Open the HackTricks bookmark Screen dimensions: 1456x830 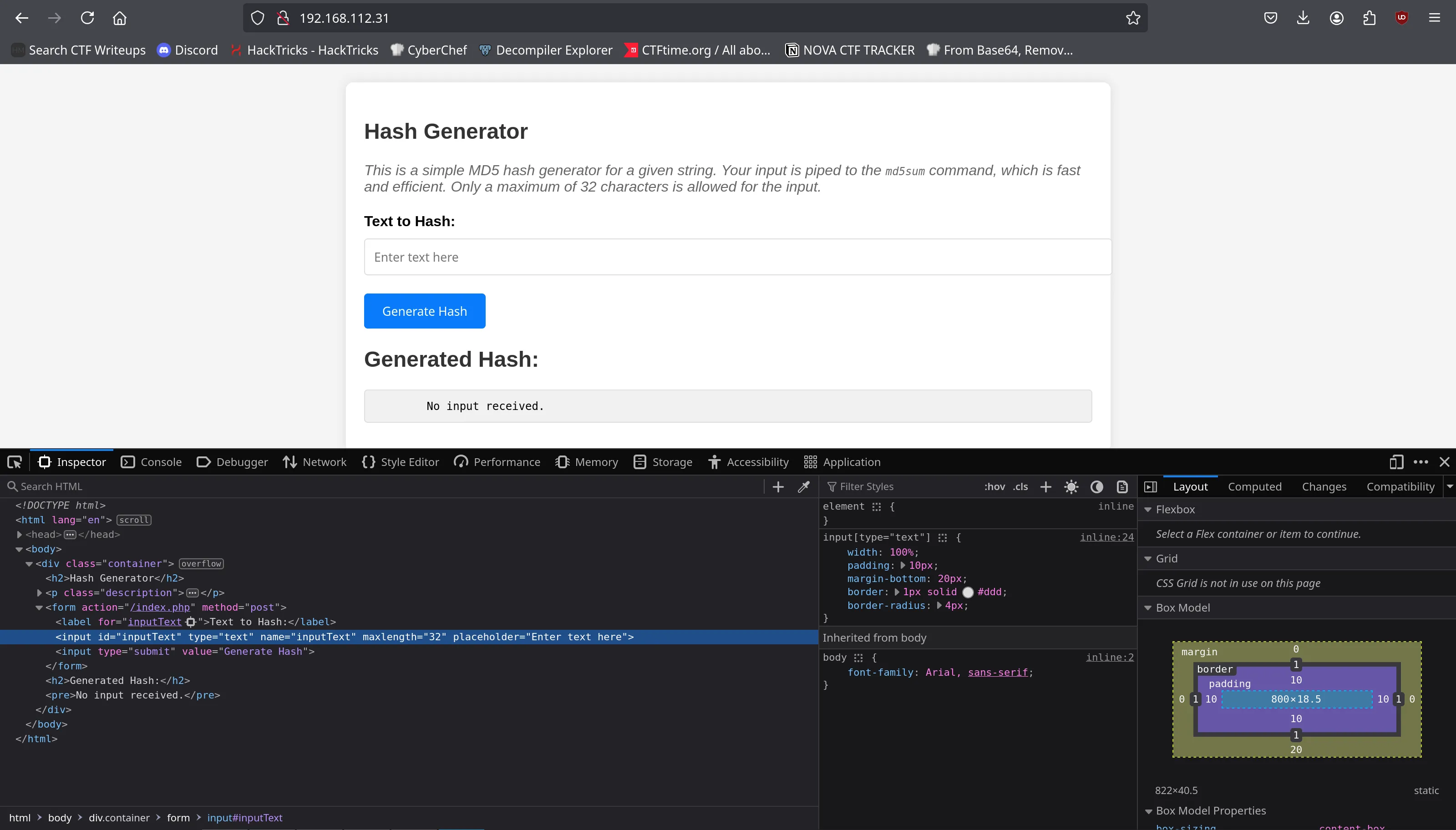(x=304, y=50)
